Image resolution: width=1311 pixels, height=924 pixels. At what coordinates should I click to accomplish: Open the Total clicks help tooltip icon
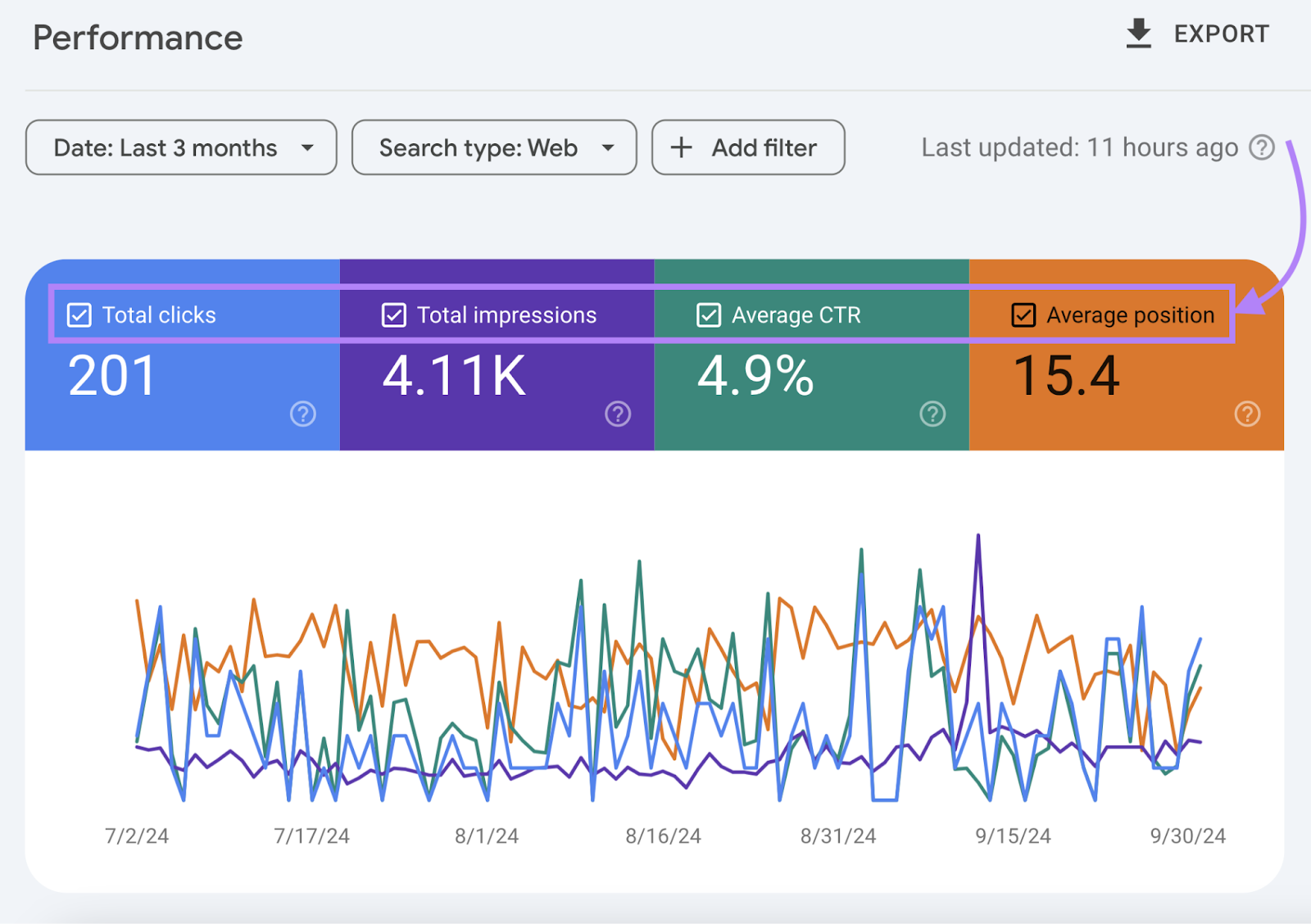pyautogui.click(x=302, y=414)
